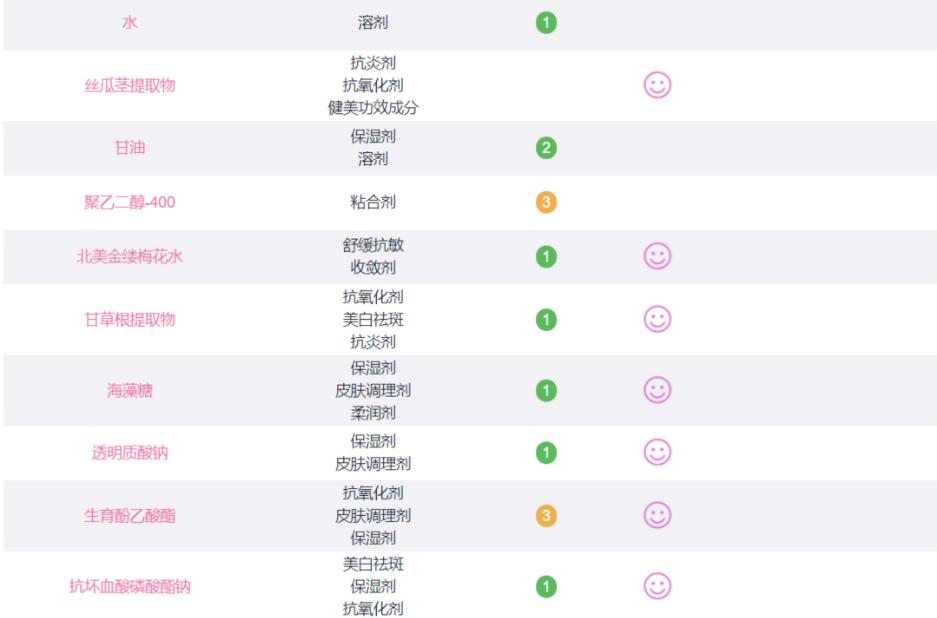Open the 水 ingredient link
This screenshot has height=618, width=937.
tap(130, 22)
